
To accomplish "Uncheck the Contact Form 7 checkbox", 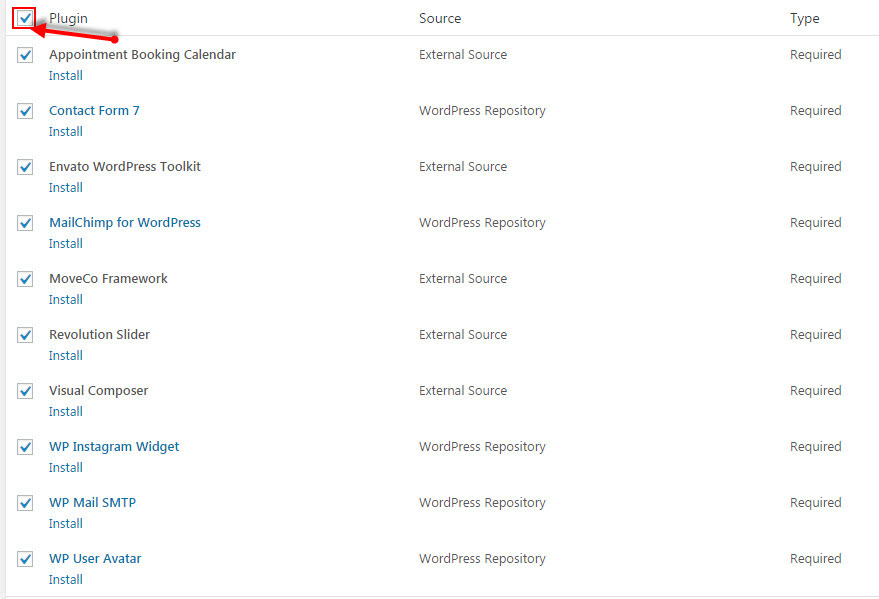I will [x=25, y=111].
